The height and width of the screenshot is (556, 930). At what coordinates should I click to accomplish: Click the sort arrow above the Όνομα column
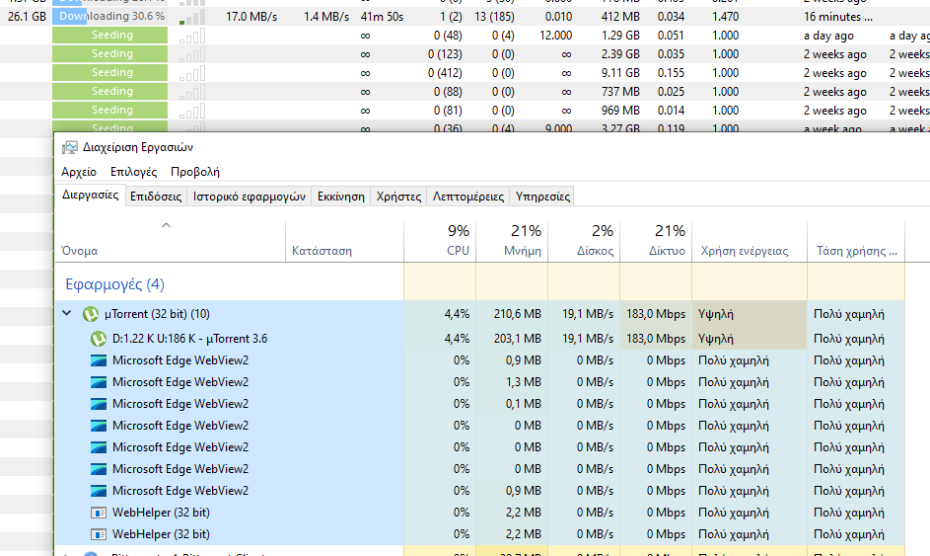(x=166, y=226)
